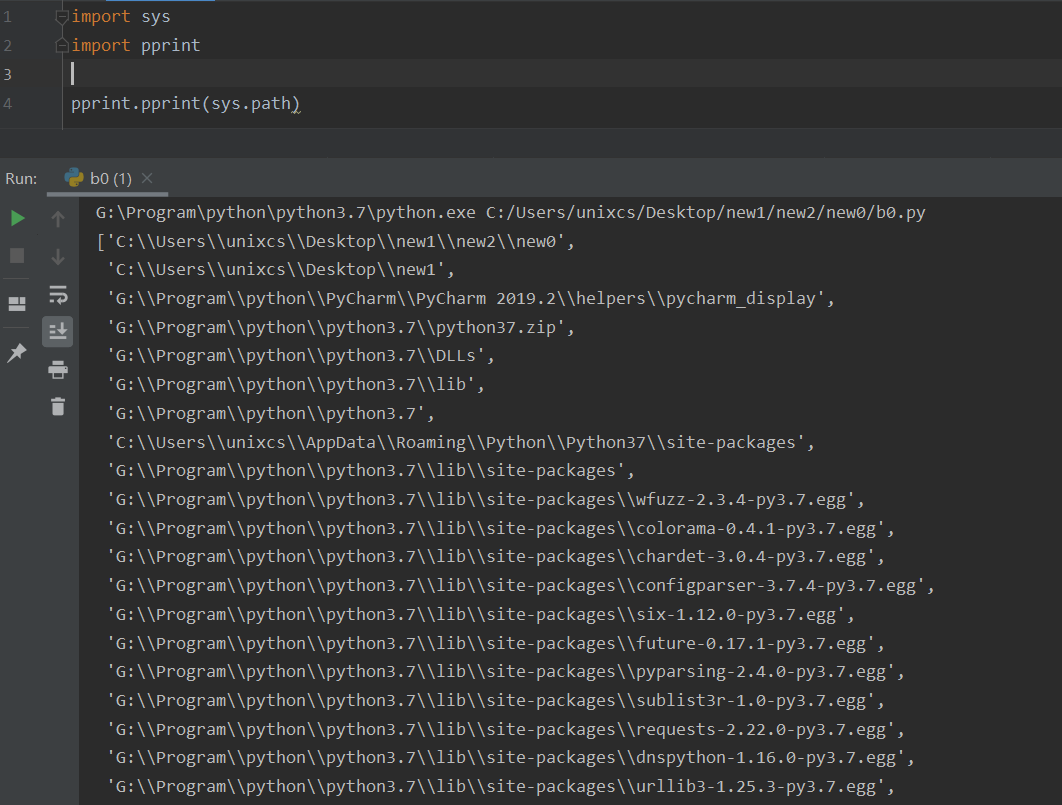Click the sublist3r-1.0 egg line
The image size is (1062, 805).
(496, 701)
